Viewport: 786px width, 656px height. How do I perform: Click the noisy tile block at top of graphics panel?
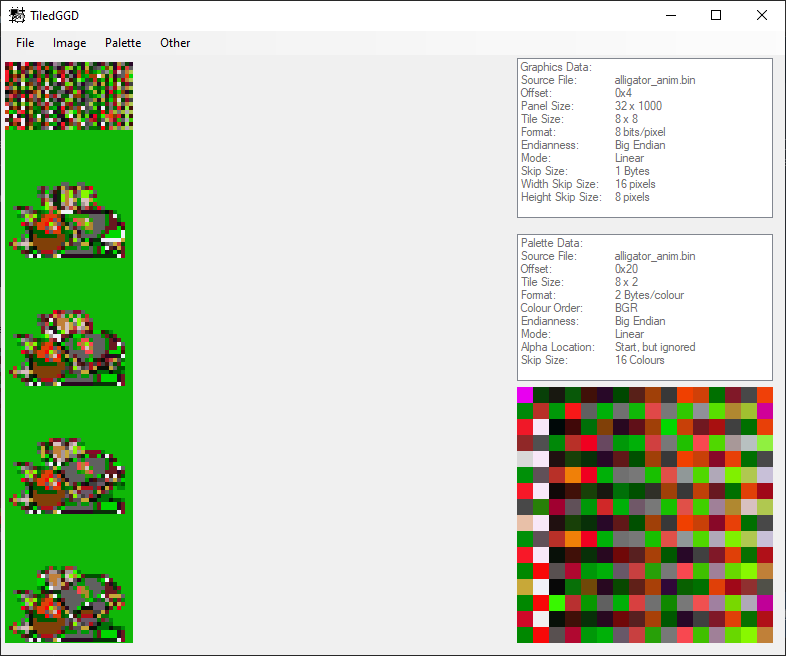tap(69, 96)
